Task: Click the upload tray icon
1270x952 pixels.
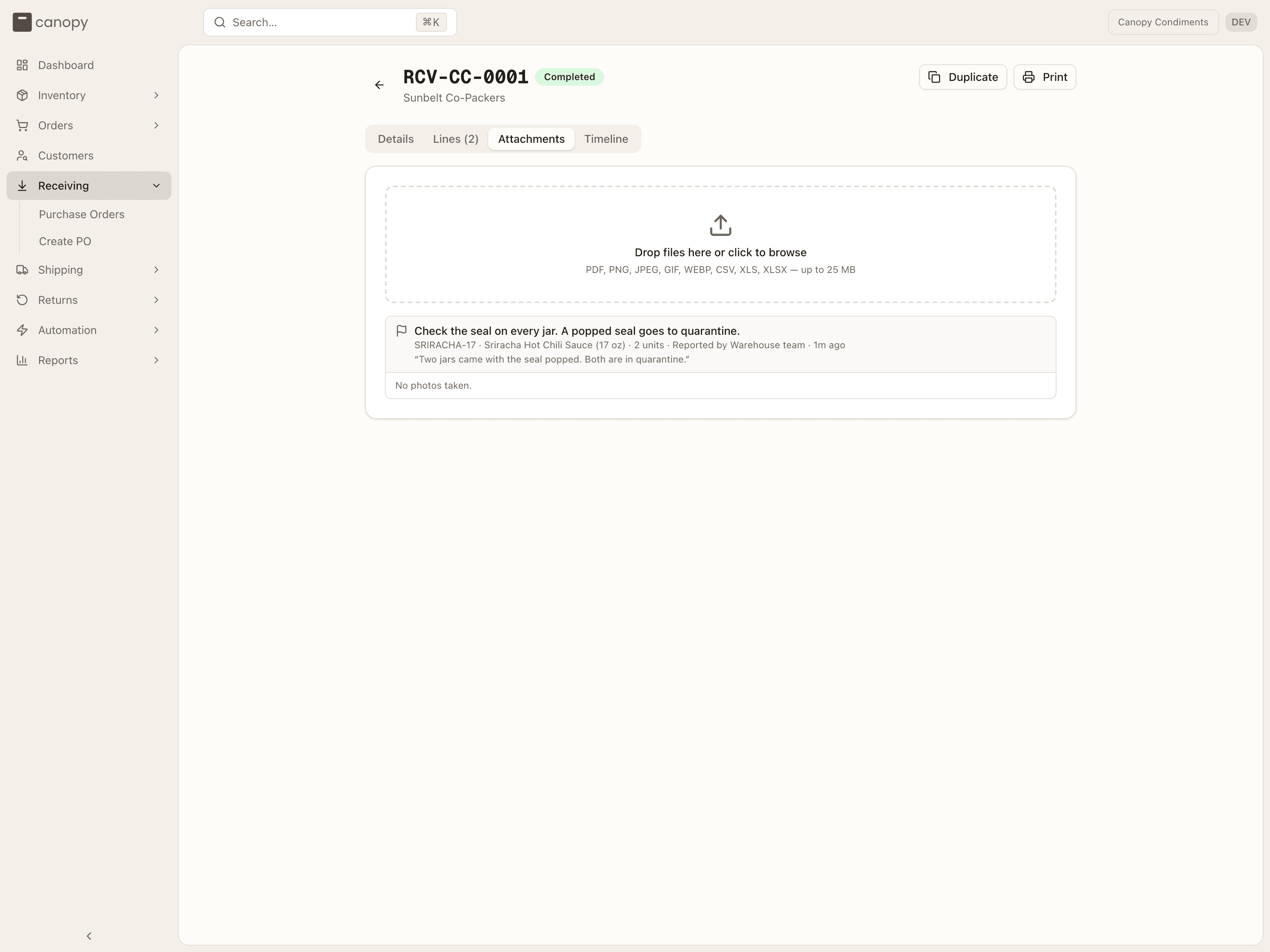Action: (721, 226)
